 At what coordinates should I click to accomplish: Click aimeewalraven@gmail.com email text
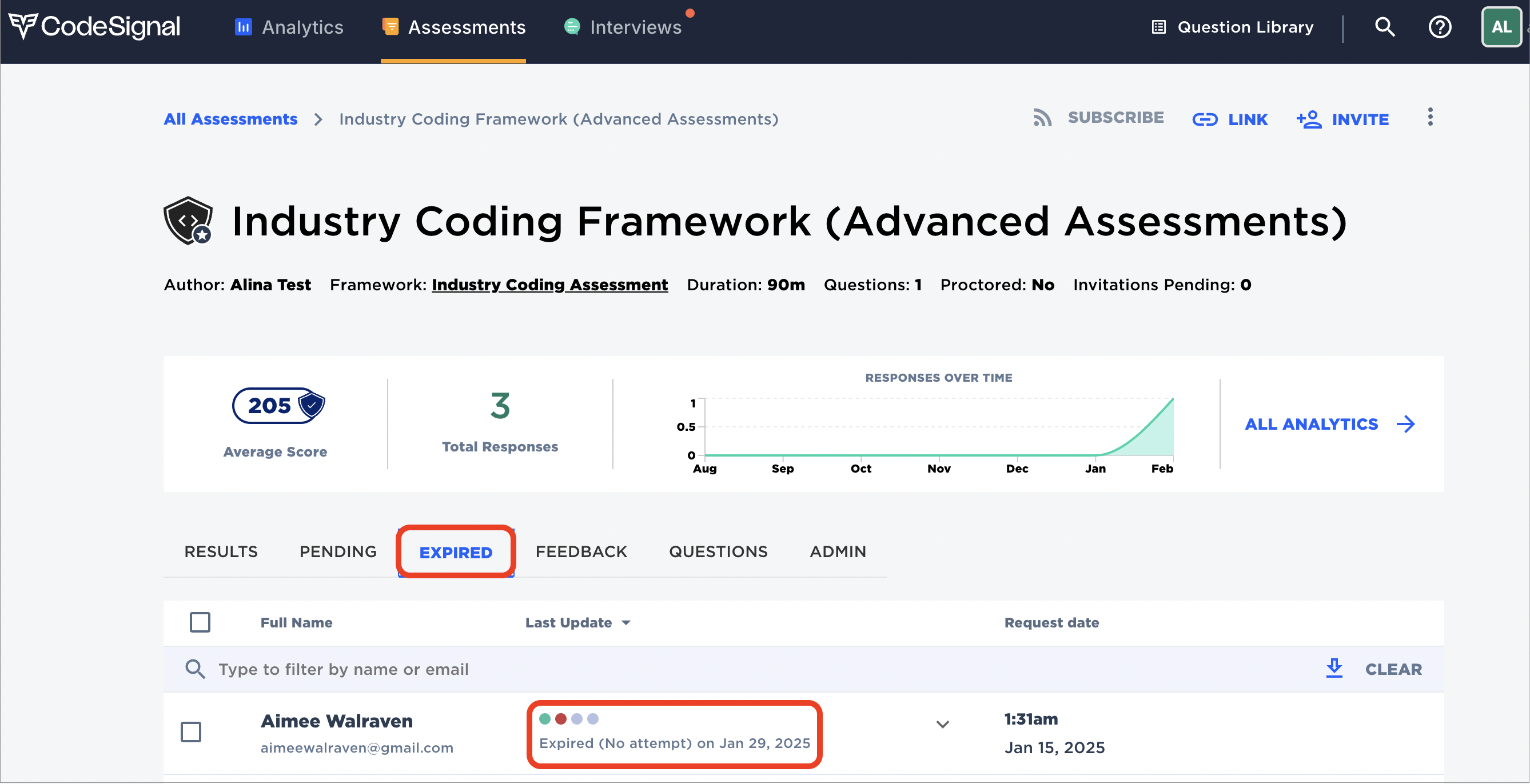357,749
